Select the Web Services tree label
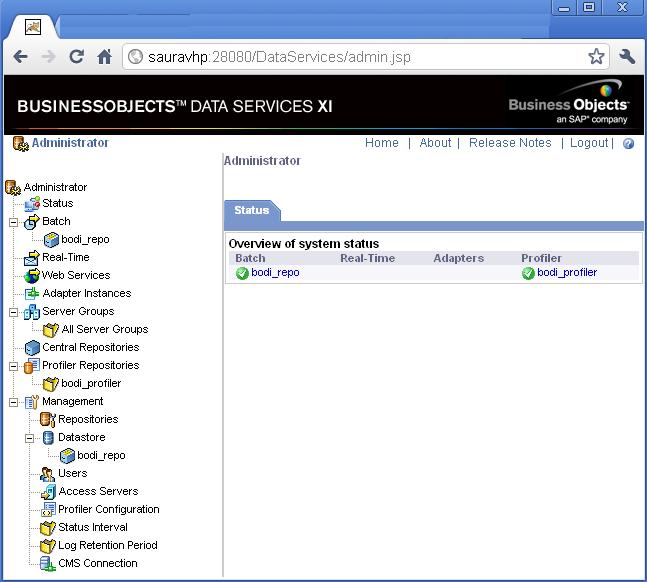The width and height of the screenshot is (647, 582). (x=76, y=275)
